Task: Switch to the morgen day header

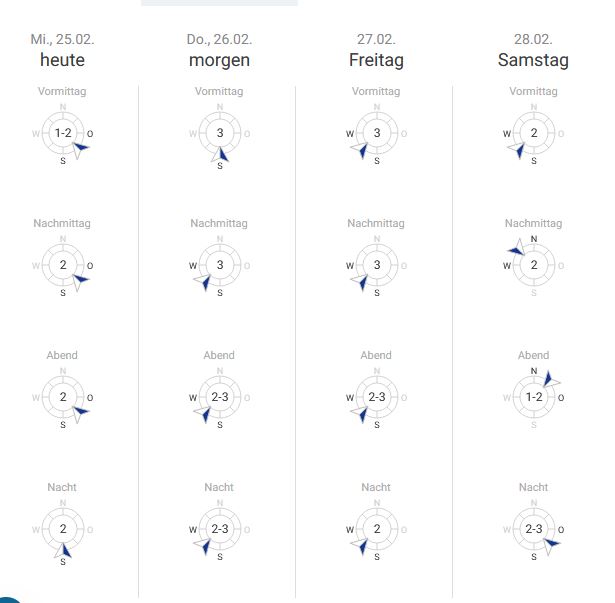Action: tap(220, 50)
